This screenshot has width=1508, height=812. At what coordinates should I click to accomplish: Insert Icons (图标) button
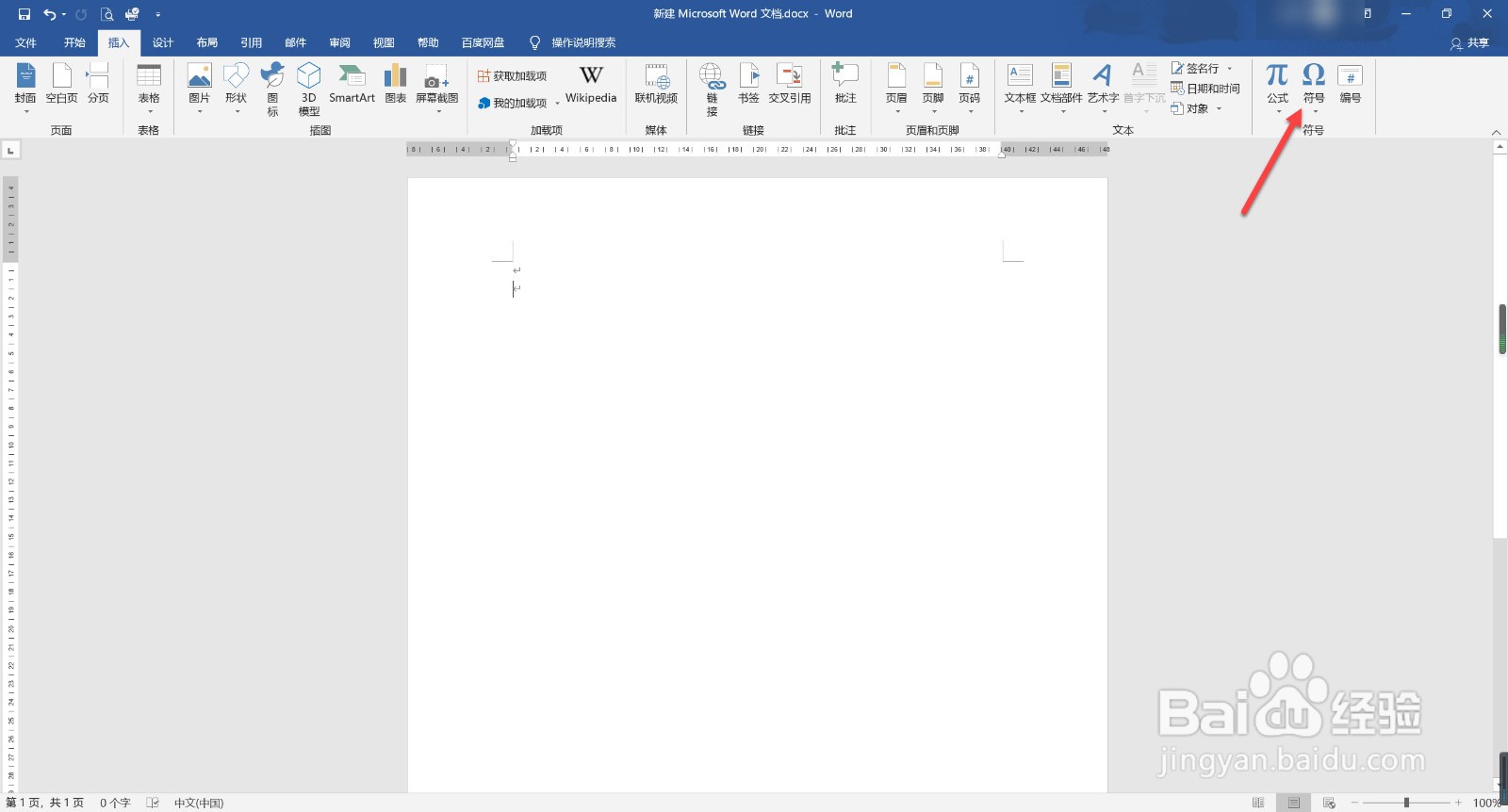coord(272,89)
